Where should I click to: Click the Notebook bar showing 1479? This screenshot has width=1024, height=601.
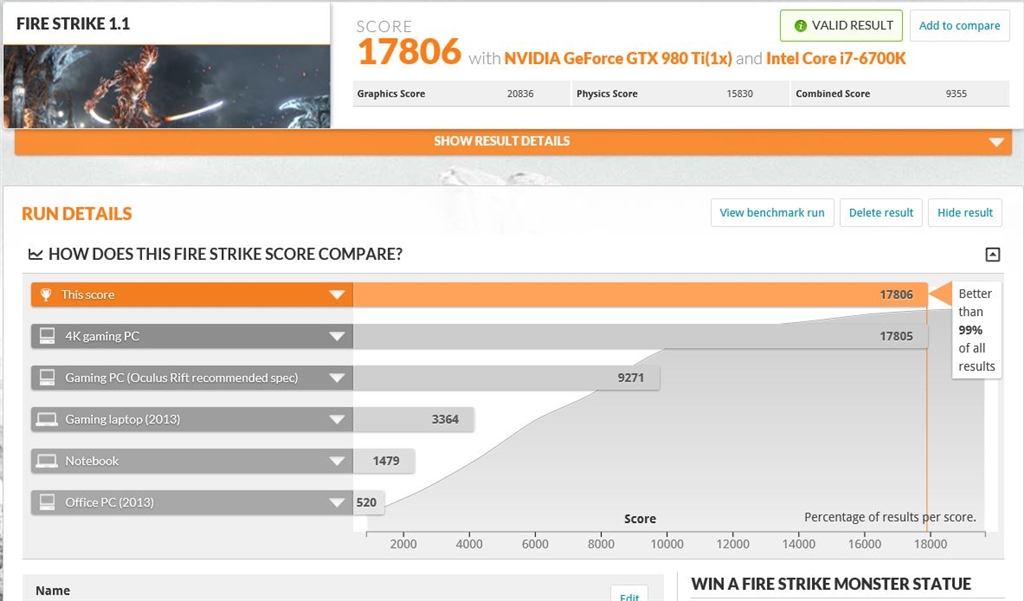(x=383, y=461)
